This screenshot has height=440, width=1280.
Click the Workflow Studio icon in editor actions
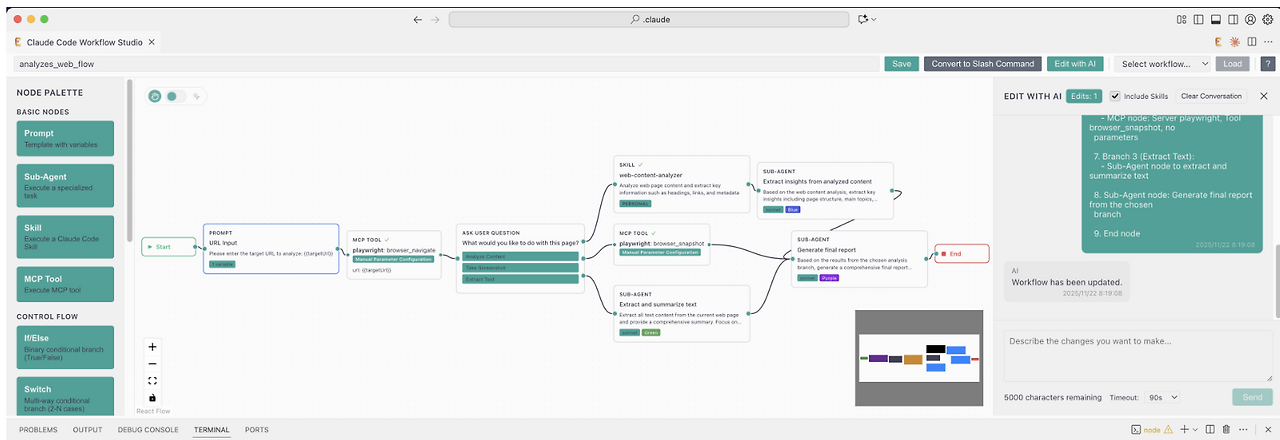[1219, 42]
